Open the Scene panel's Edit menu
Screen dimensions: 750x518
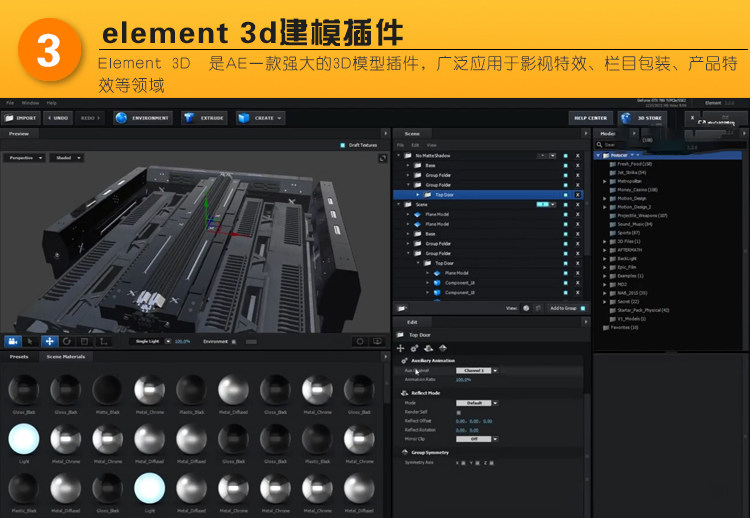click(415, 145)
